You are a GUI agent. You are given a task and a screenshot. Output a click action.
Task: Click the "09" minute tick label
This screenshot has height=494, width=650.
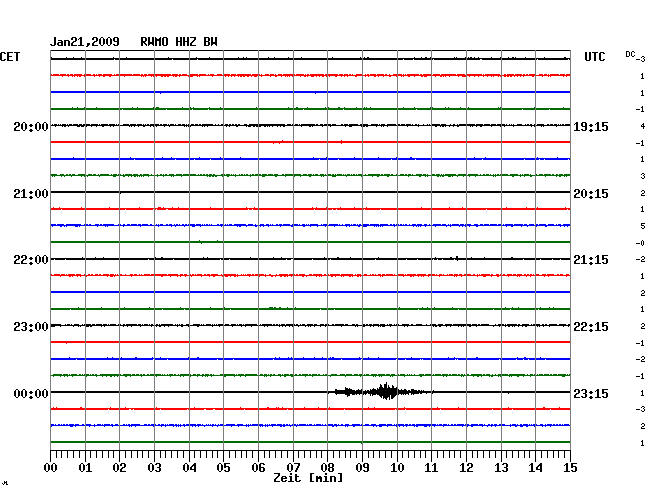(362, 468)
